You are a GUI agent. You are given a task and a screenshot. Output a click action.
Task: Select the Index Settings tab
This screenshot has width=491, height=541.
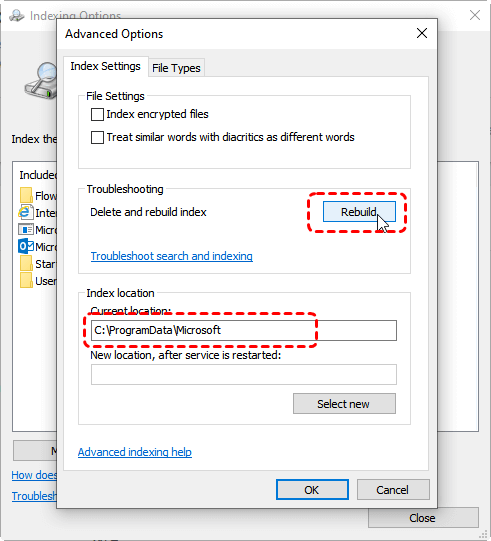click(x=106, y=66)
